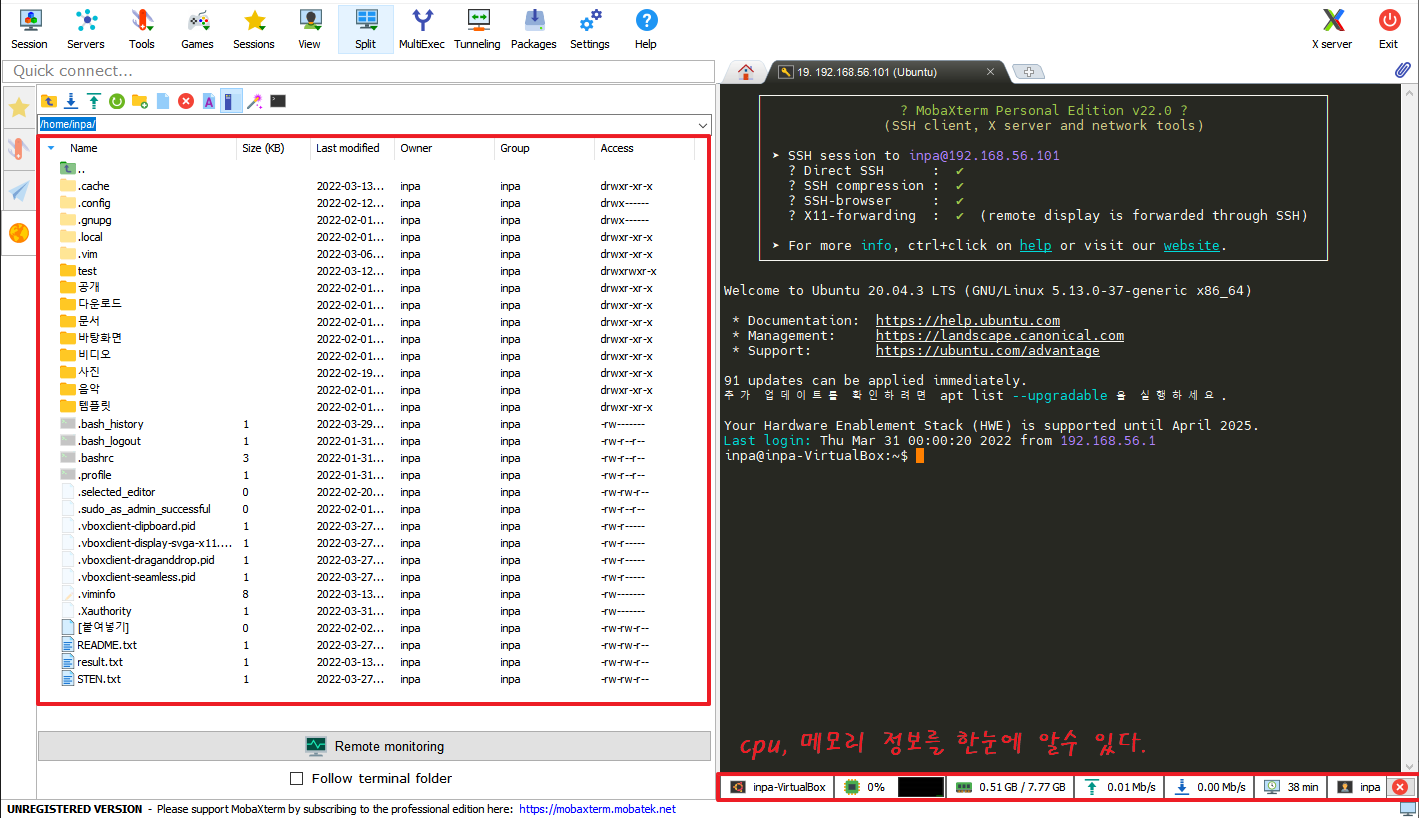
Task: Start MultiExec mode
Action: [422, 28]
